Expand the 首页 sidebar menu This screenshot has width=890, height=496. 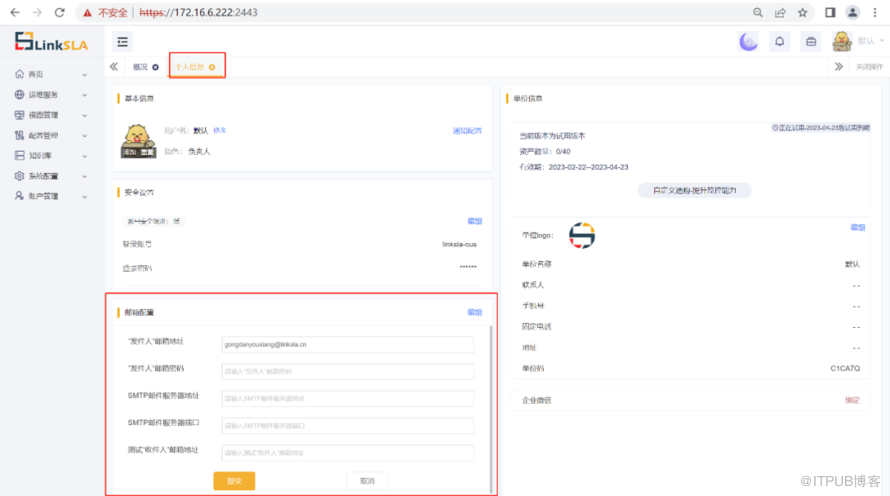[x=50, y=75]
